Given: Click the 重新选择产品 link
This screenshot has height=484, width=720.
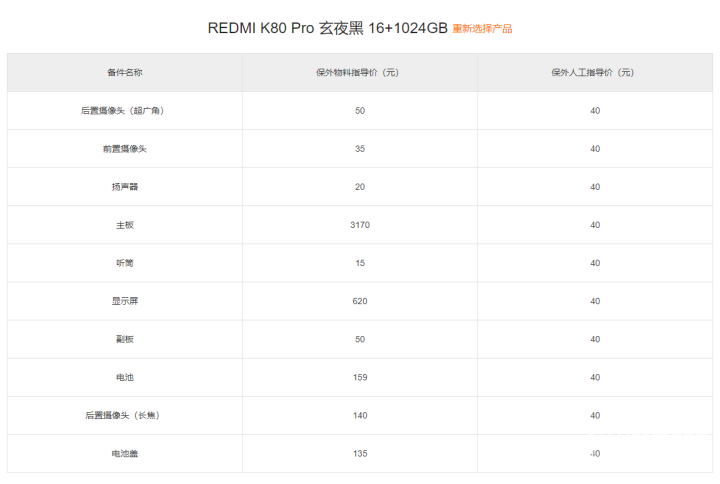Looking at the screenshot, I should click(482, 28).
